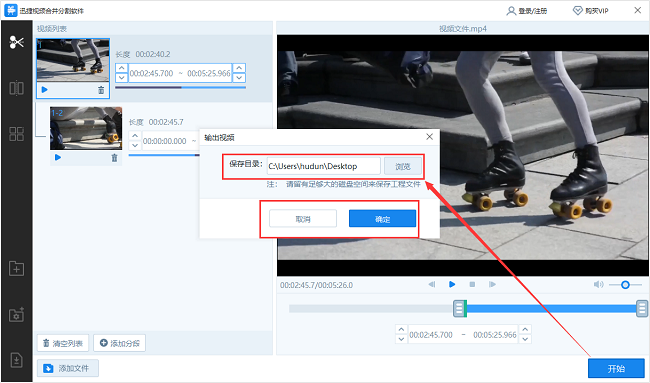Increase end time of first clip
The width and height of the screenshot is (650, 383).
(239, 68)
